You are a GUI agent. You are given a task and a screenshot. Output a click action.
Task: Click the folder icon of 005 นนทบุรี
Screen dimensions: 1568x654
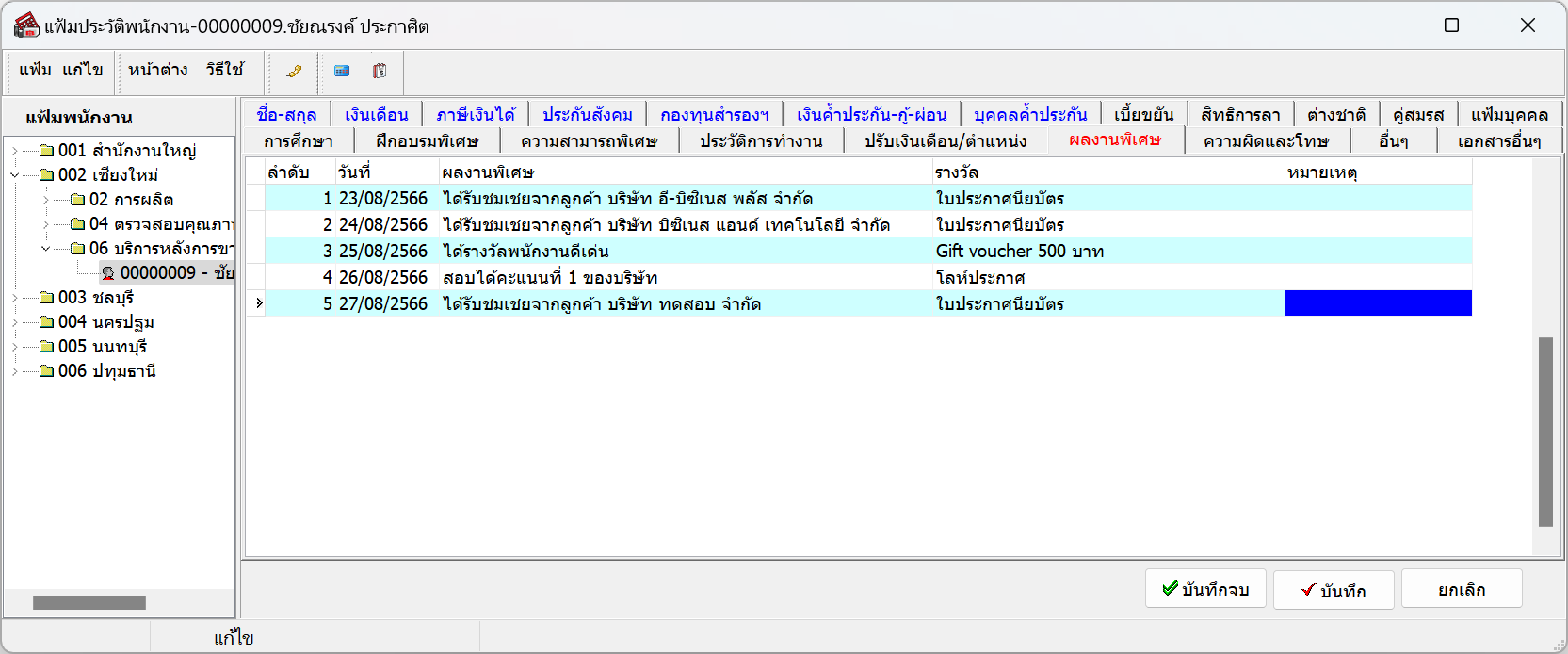47,347
